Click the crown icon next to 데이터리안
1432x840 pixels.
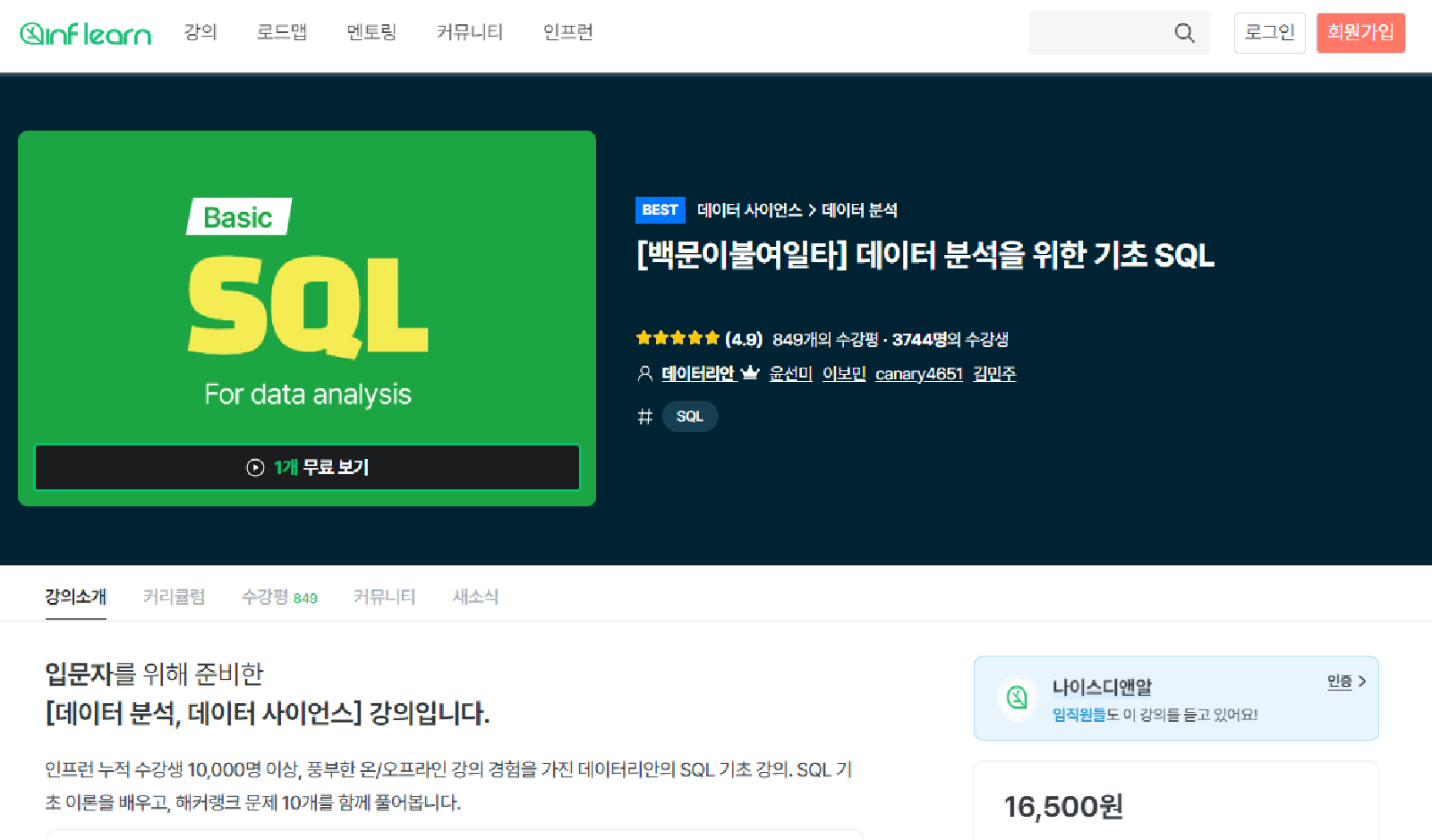[x=750, y=373]
